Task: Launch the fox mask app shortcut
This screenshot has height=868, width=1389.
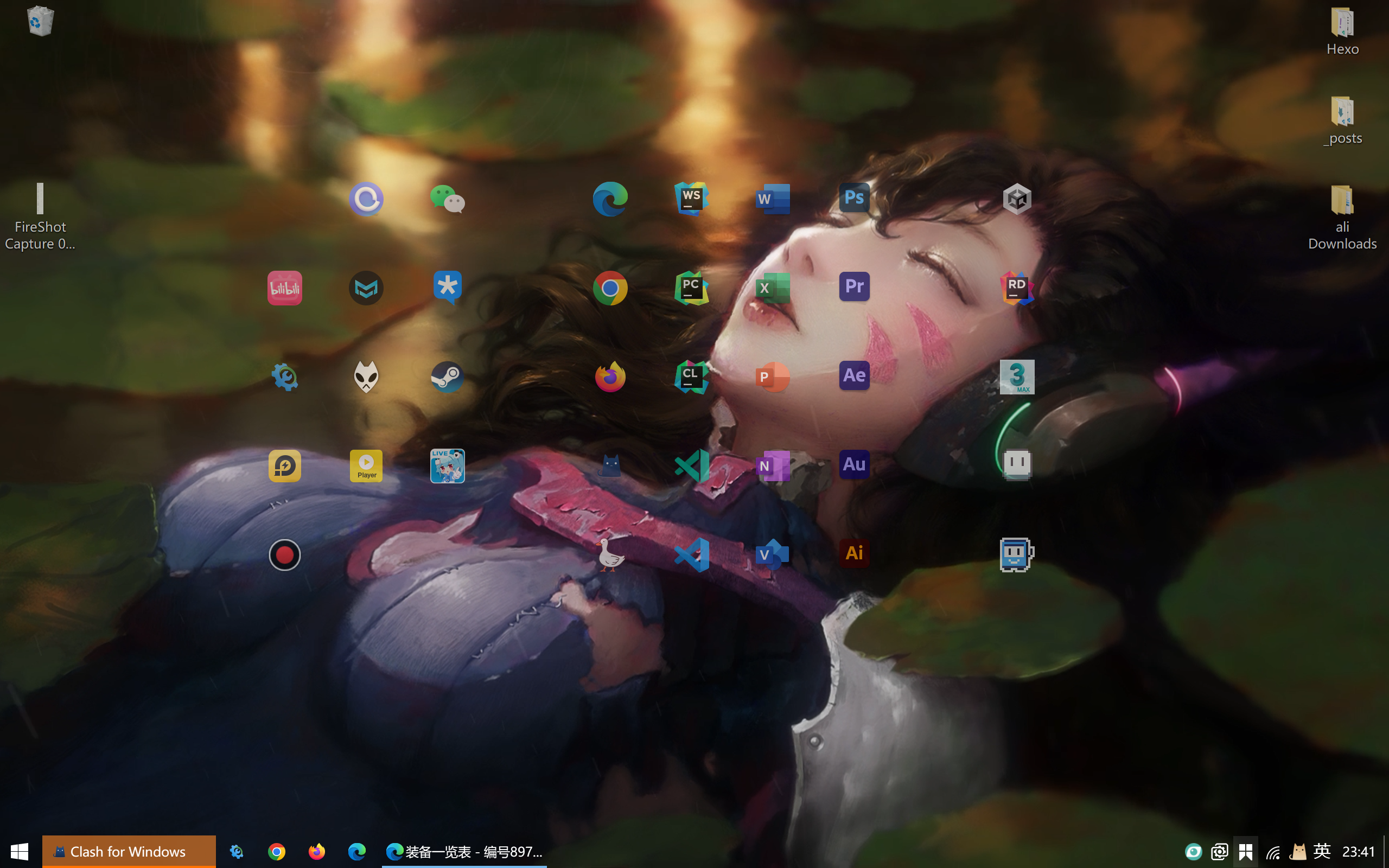Action: (366, 377)
